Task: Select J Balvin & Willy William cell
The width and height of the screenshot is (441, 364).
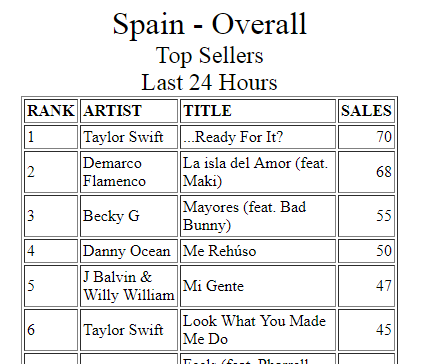Action: [x=129, y=286]
